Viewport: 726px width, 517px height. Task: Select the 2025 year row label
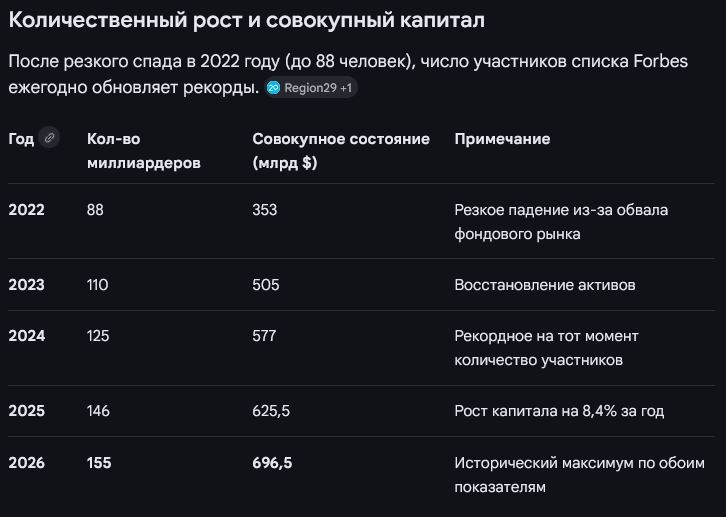(26, 411)
